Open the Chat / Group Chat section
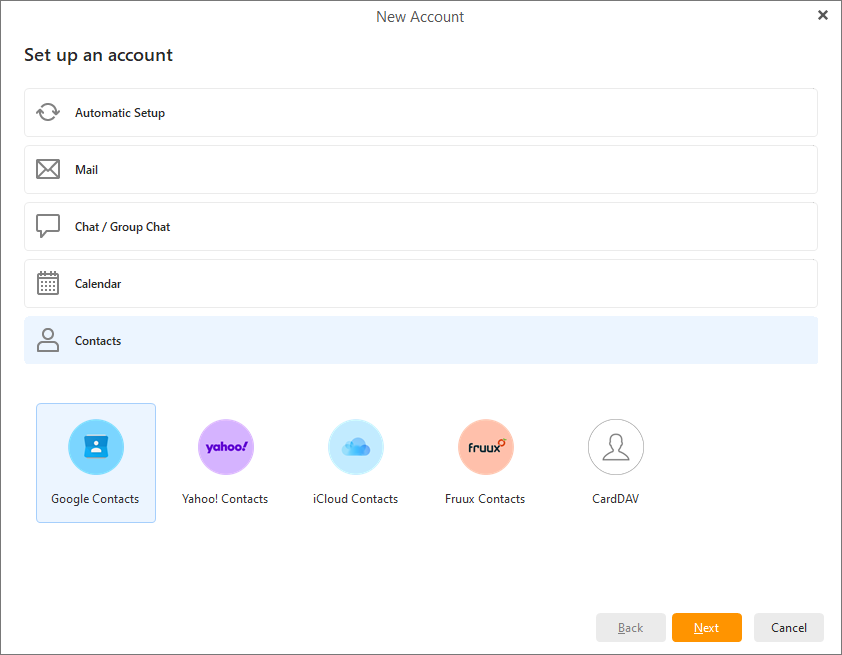842x655 pixels. coord(420,227)
